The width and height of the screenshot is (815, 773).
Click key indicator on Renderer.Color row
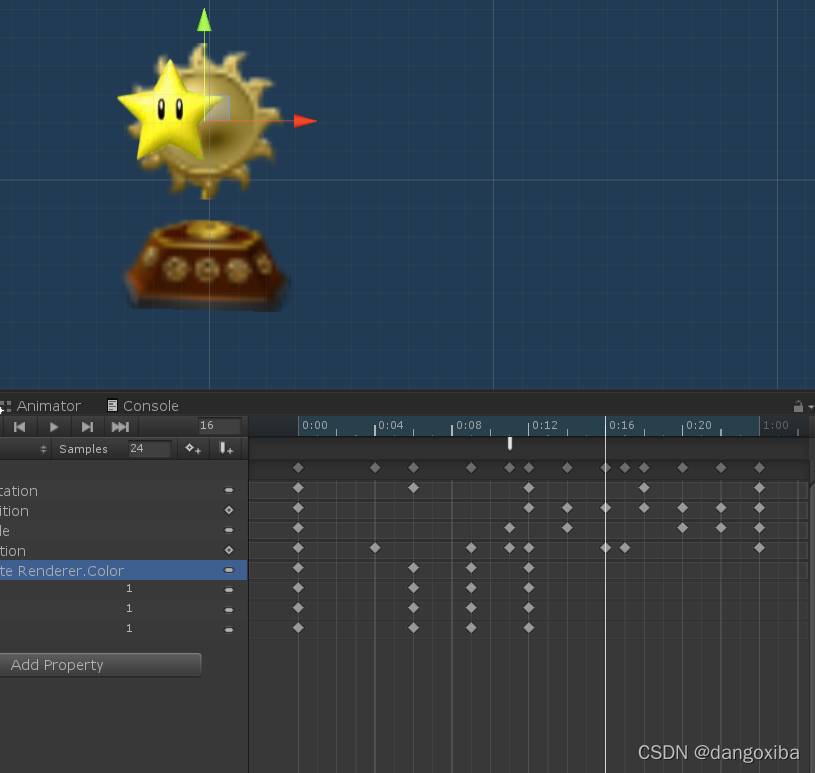(x=229, y=570)
